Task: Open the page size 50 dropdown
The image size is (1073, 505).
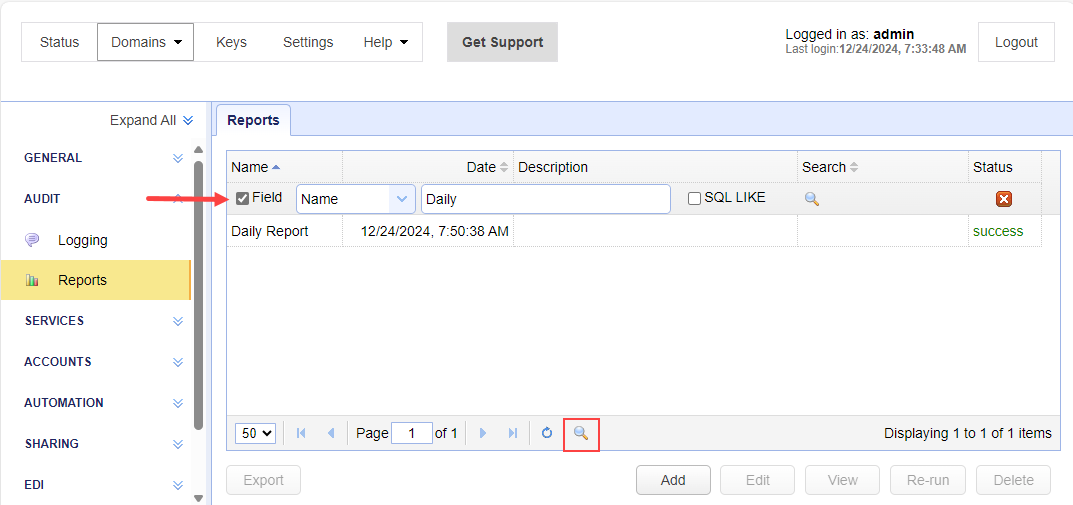Action: 256,433
